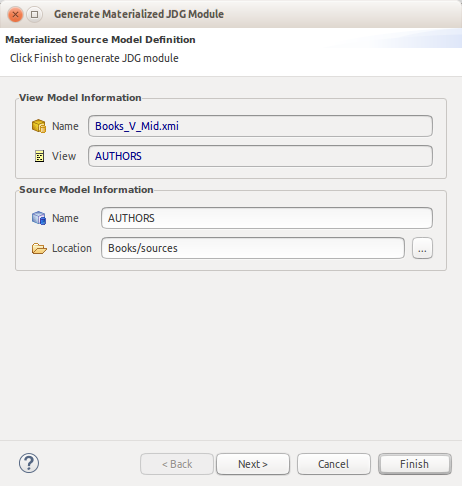Click the Cancel button

click(x=334, y=464)
